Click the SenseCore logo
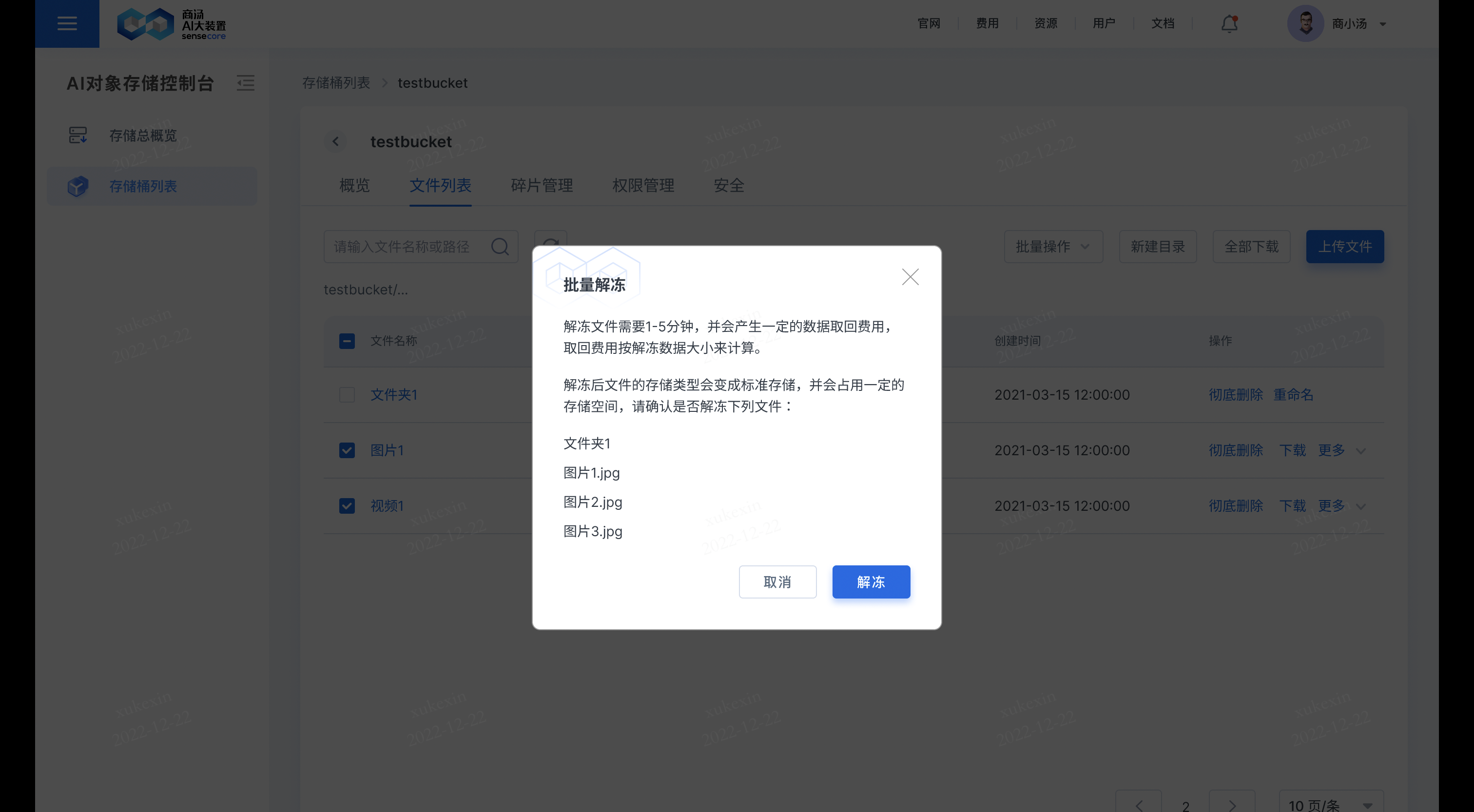The height and width of the screenshot is (812, 1474). [x=171, y=23]
